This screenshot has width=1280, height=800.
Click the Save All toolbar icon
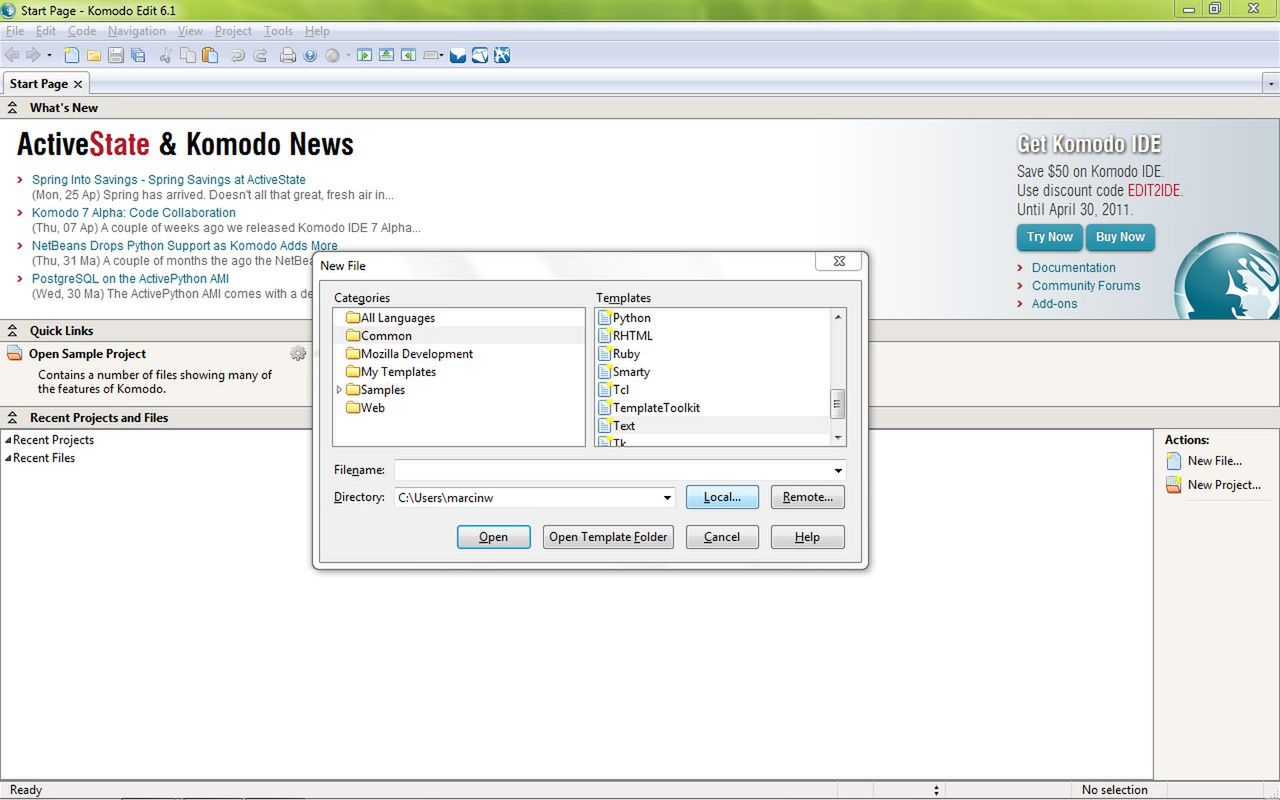[138, 56]
